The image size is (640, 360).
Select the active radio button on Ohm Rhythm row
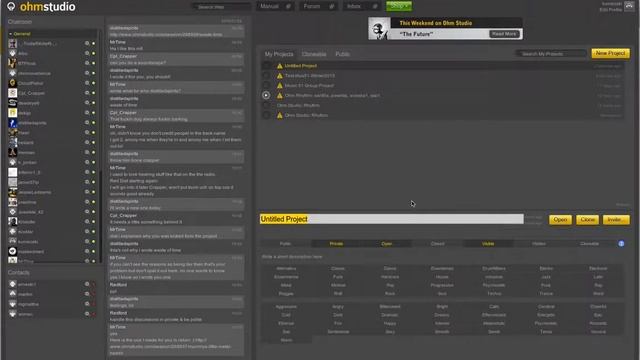(266, 95)
